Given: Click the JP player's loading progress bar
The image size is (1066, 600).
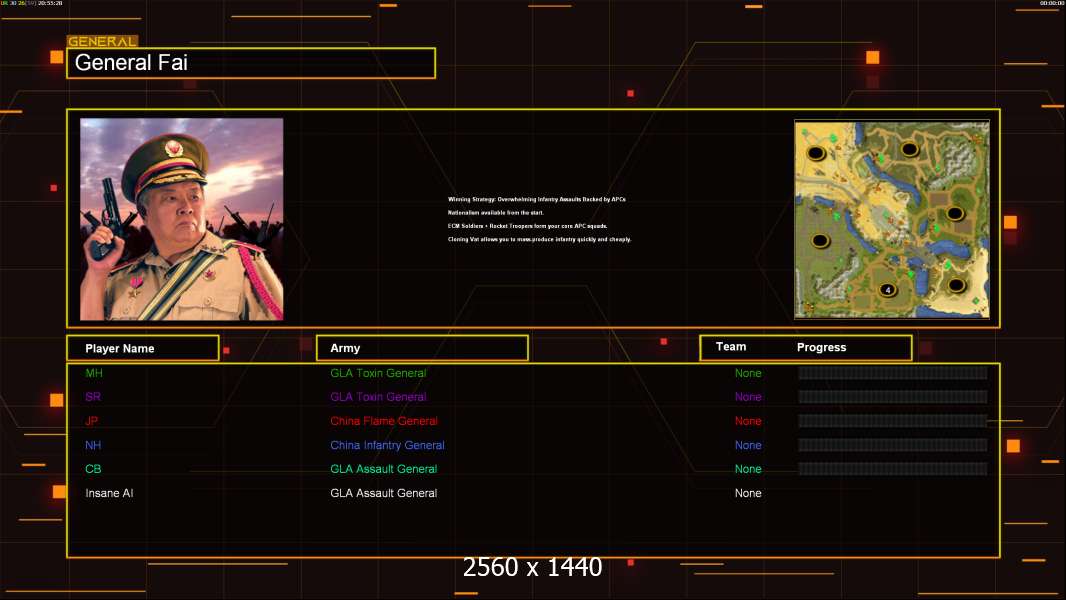Looking at the screenshot, I should pyautogui.click(x=893, y=421).
